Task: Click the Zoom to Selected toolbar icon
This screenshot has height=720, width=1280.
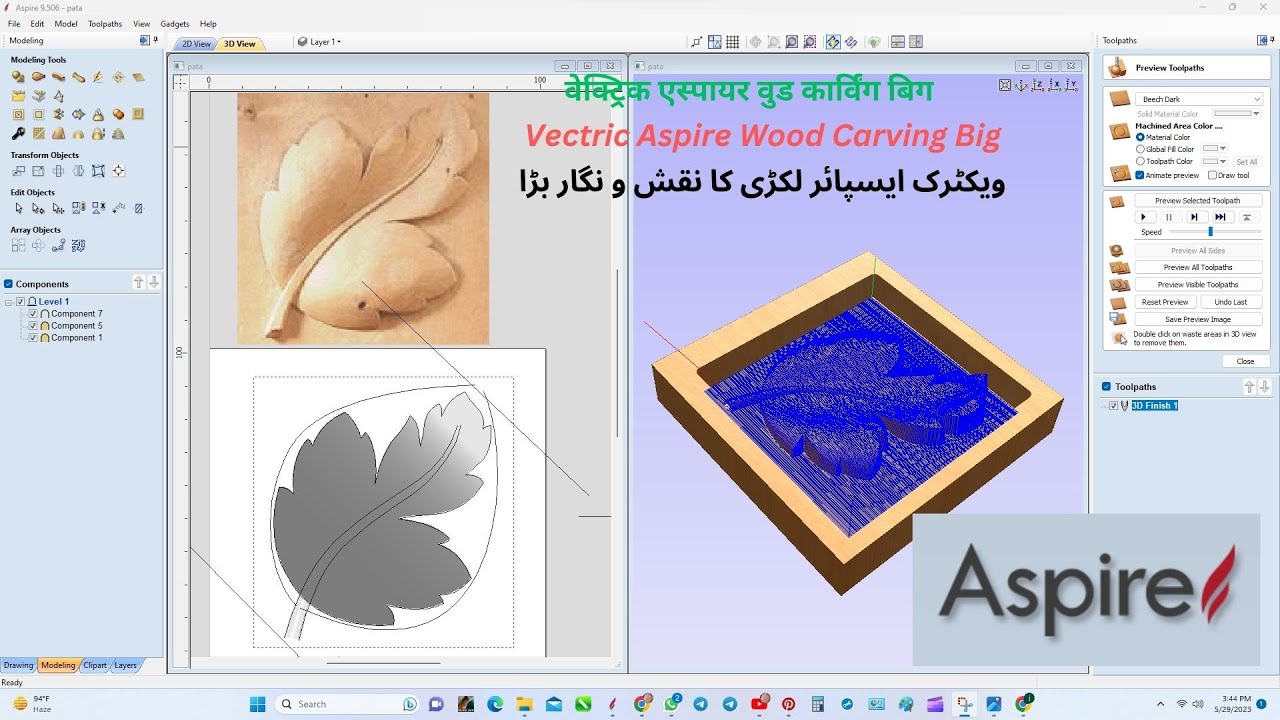Action: (x=809, y=42)
